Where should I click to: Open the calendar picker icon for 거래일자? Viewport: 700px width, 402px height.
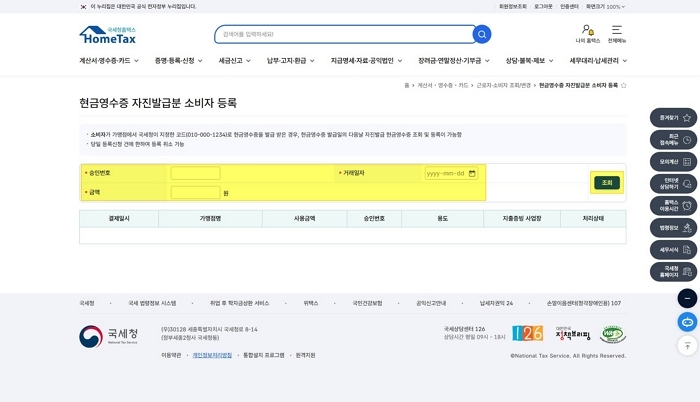(x=472, y=173)
